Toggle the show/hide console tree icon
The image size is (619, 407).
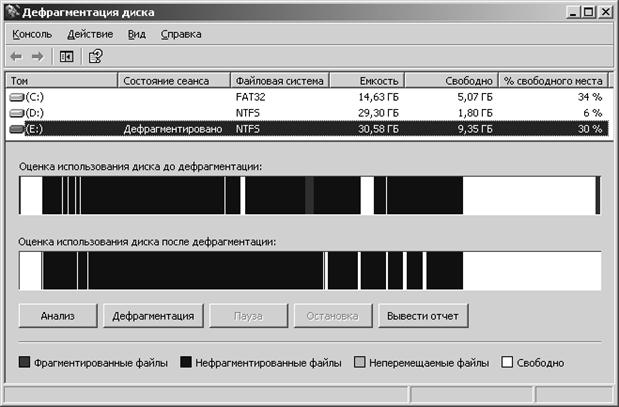66,57
